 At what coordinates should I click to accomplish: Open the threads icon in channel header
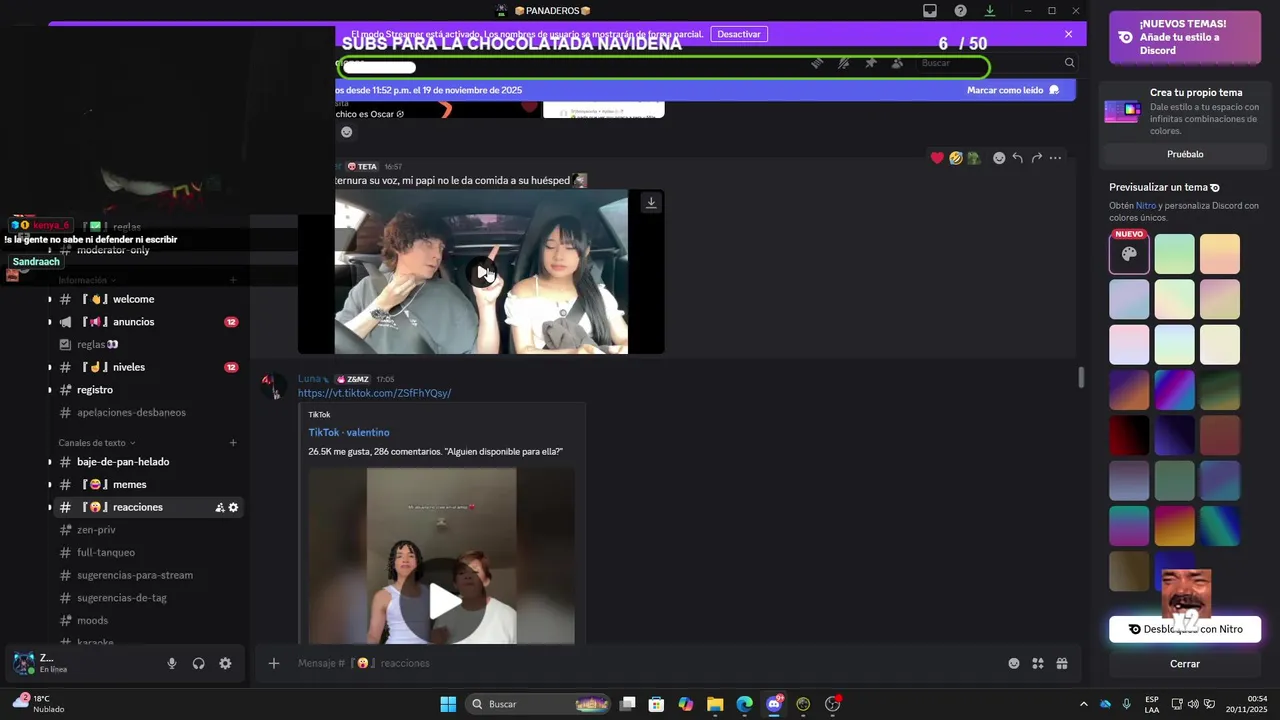click(x=817, y=63)
